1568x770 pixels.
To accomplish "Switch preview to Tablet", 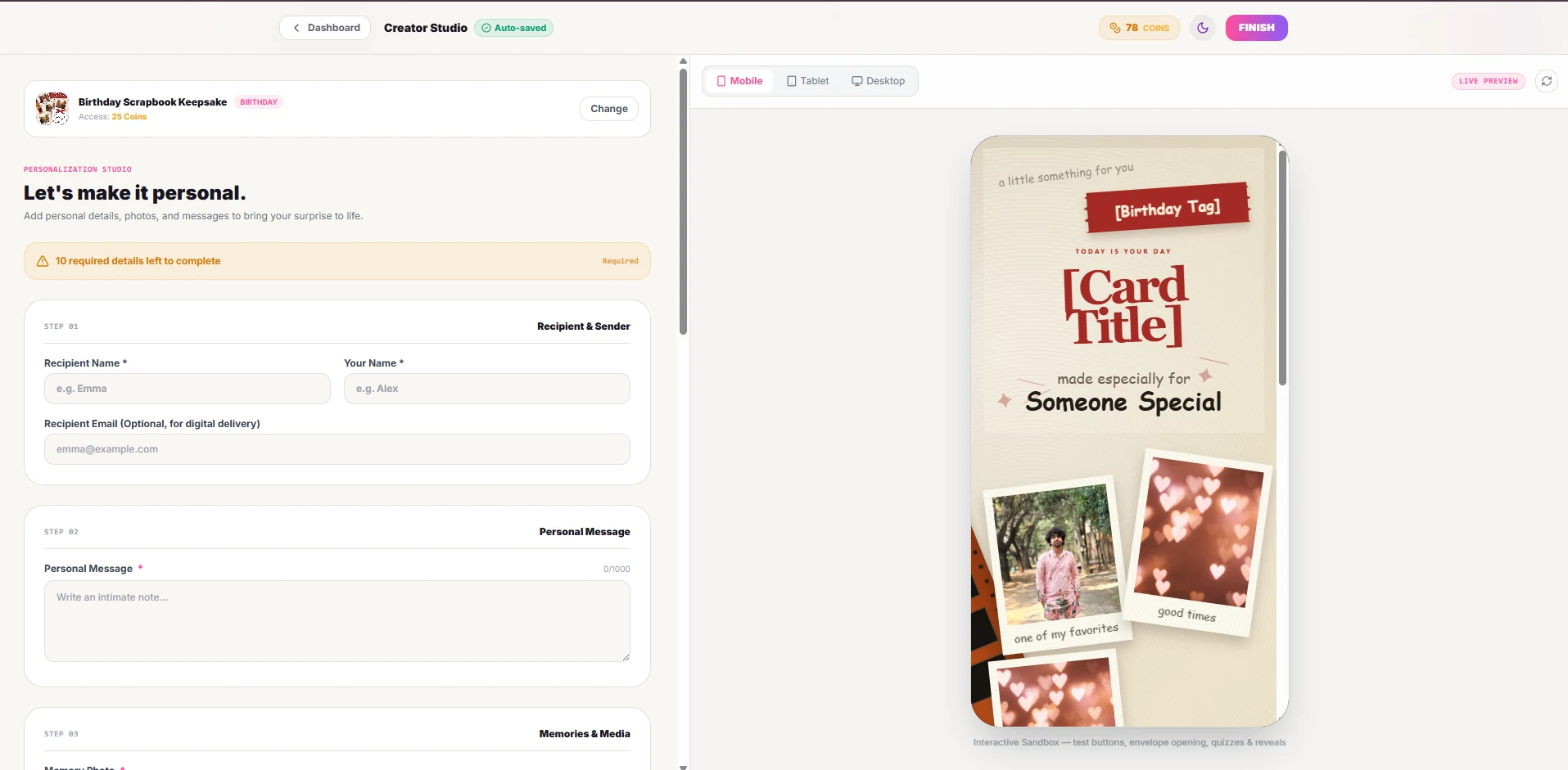I will pyautogui.click(x=808, y=81).
